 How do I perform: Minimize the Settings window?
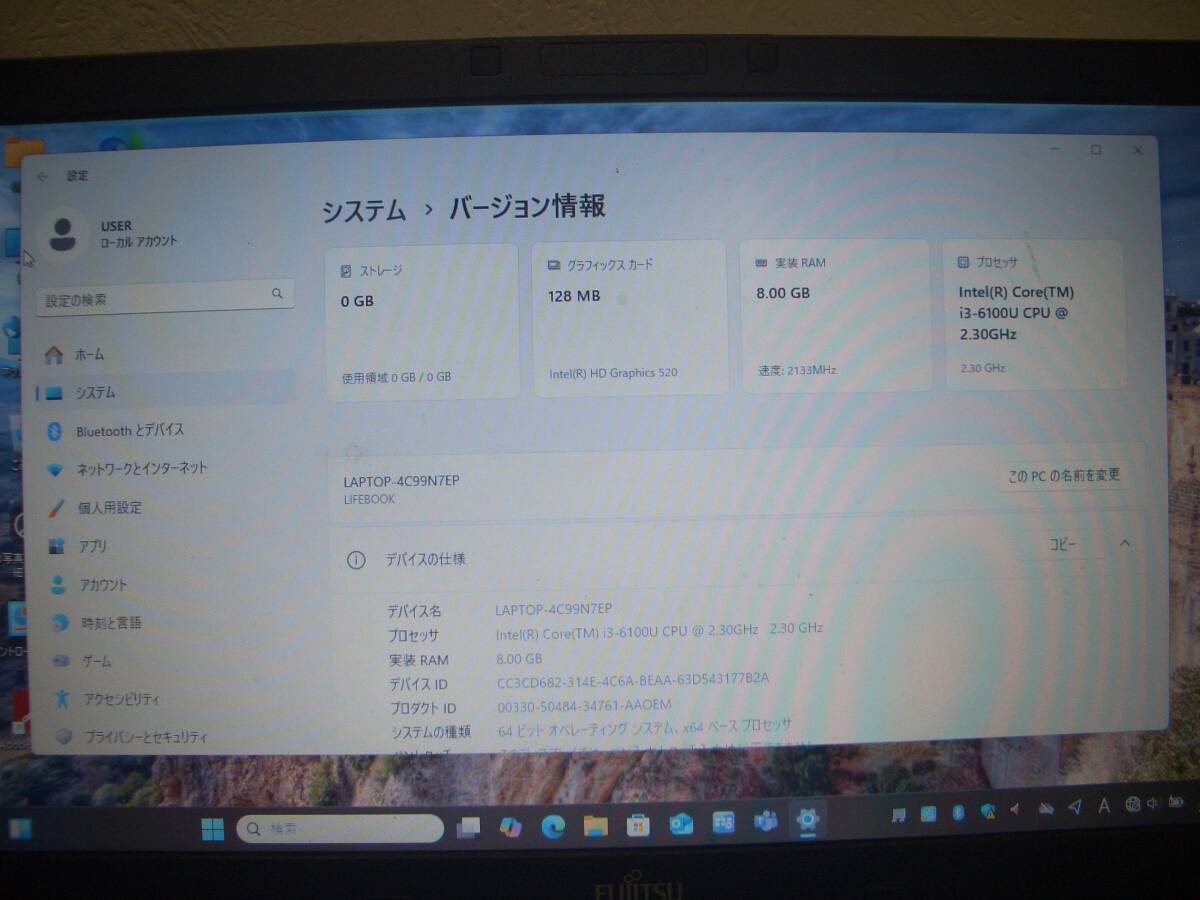click(x=1054, y=150)
